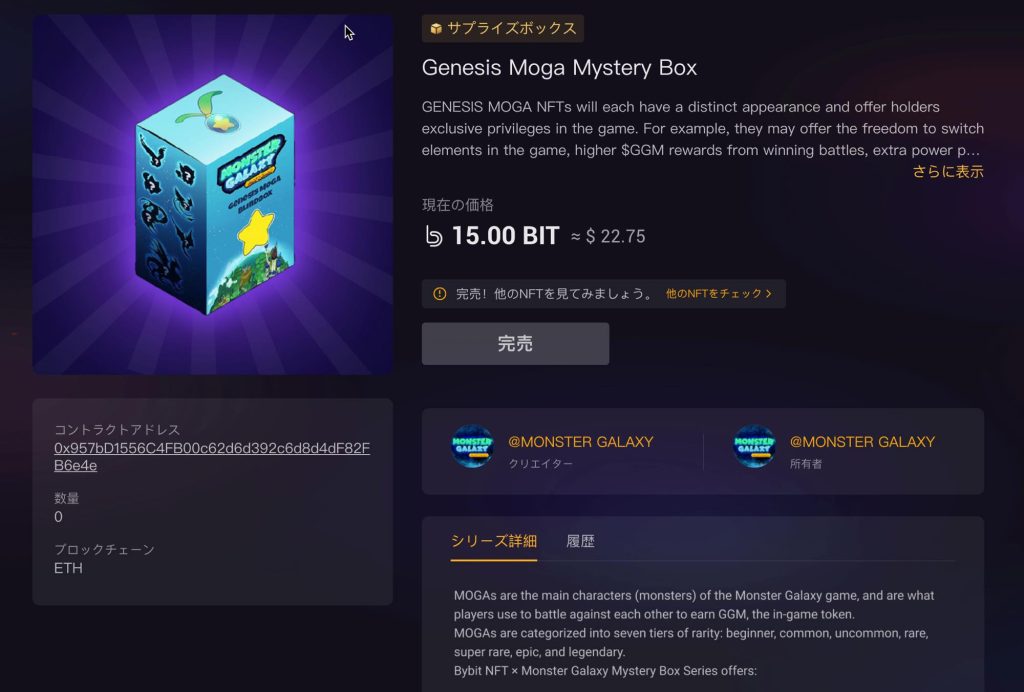Screen dimensions: 1024x692
Task: Click the surprise box cube icon
Action: click(436, 29)
